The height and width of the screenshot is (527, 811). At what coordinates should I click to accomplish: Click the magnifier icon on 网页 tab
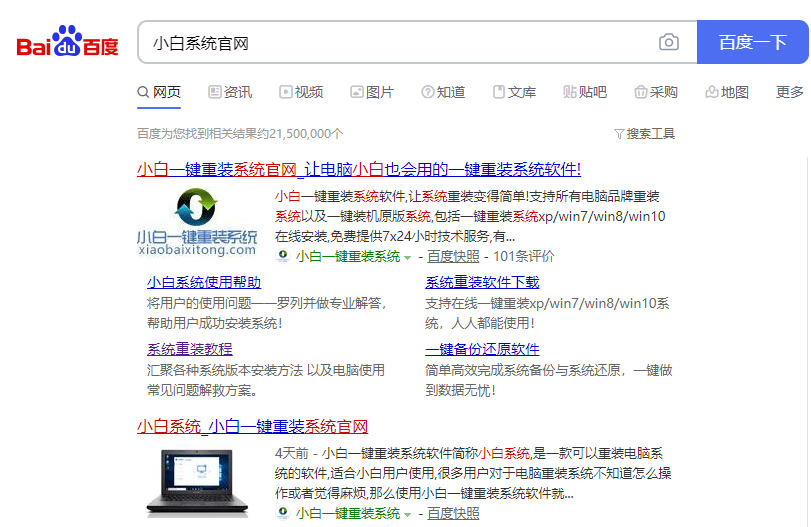(x=143, y=93)
